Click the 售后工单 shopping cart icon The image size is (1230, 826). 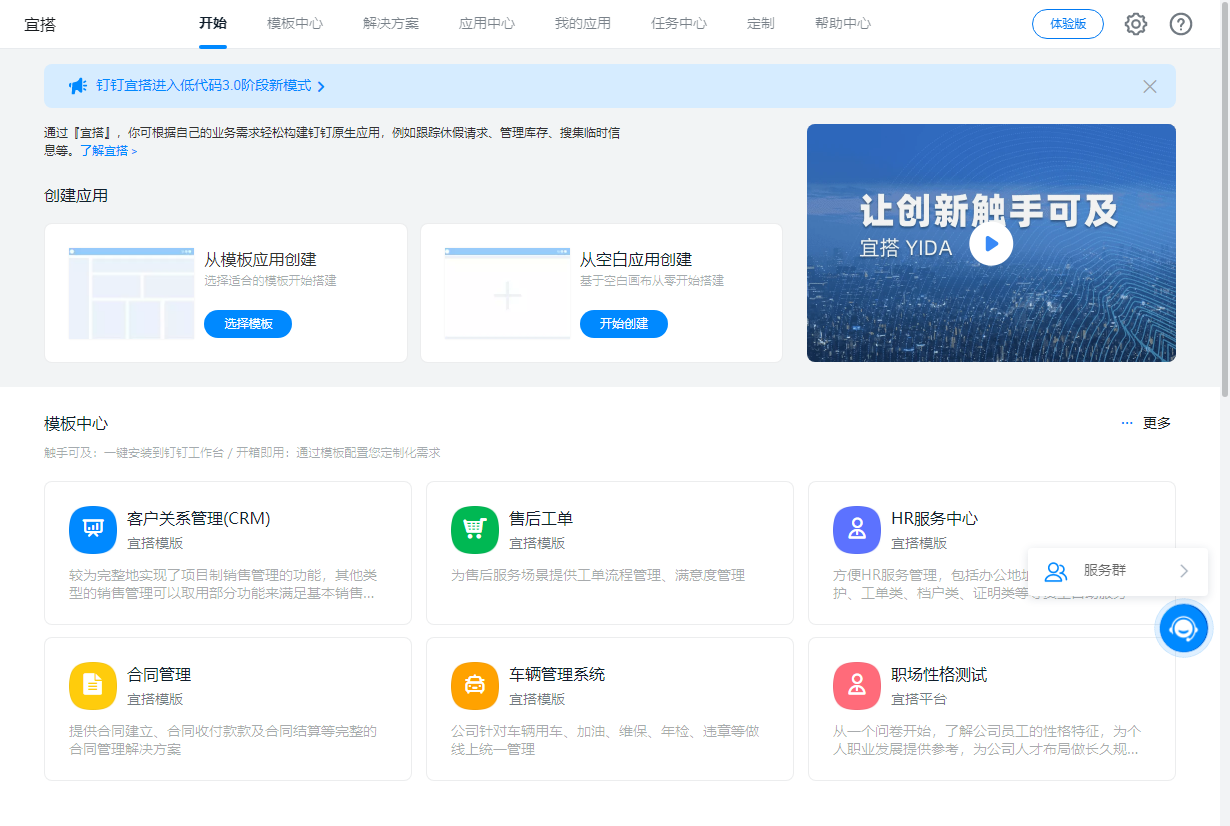pyautogui.click(x=475, y=530)
